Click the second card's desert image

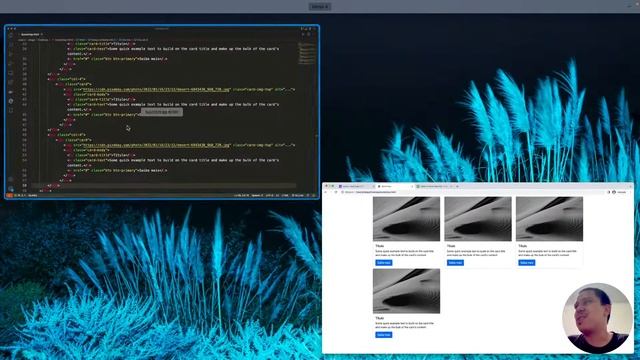pyautogui.click(x=478, y=219)
